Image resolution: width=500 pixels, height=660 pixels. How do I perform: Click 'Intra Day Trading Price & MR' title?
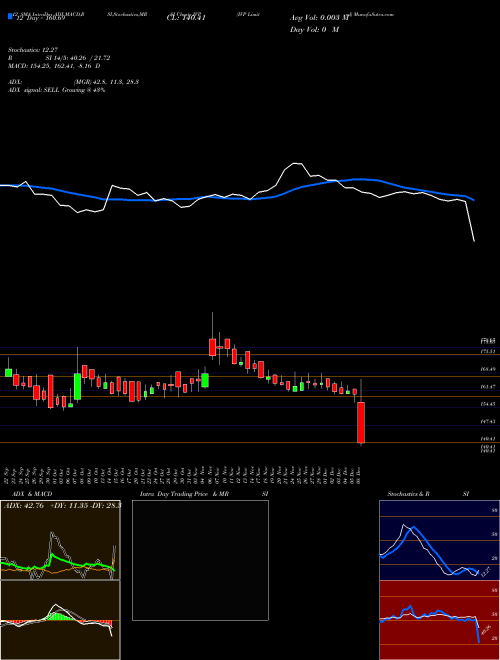(x=184, y=494)
